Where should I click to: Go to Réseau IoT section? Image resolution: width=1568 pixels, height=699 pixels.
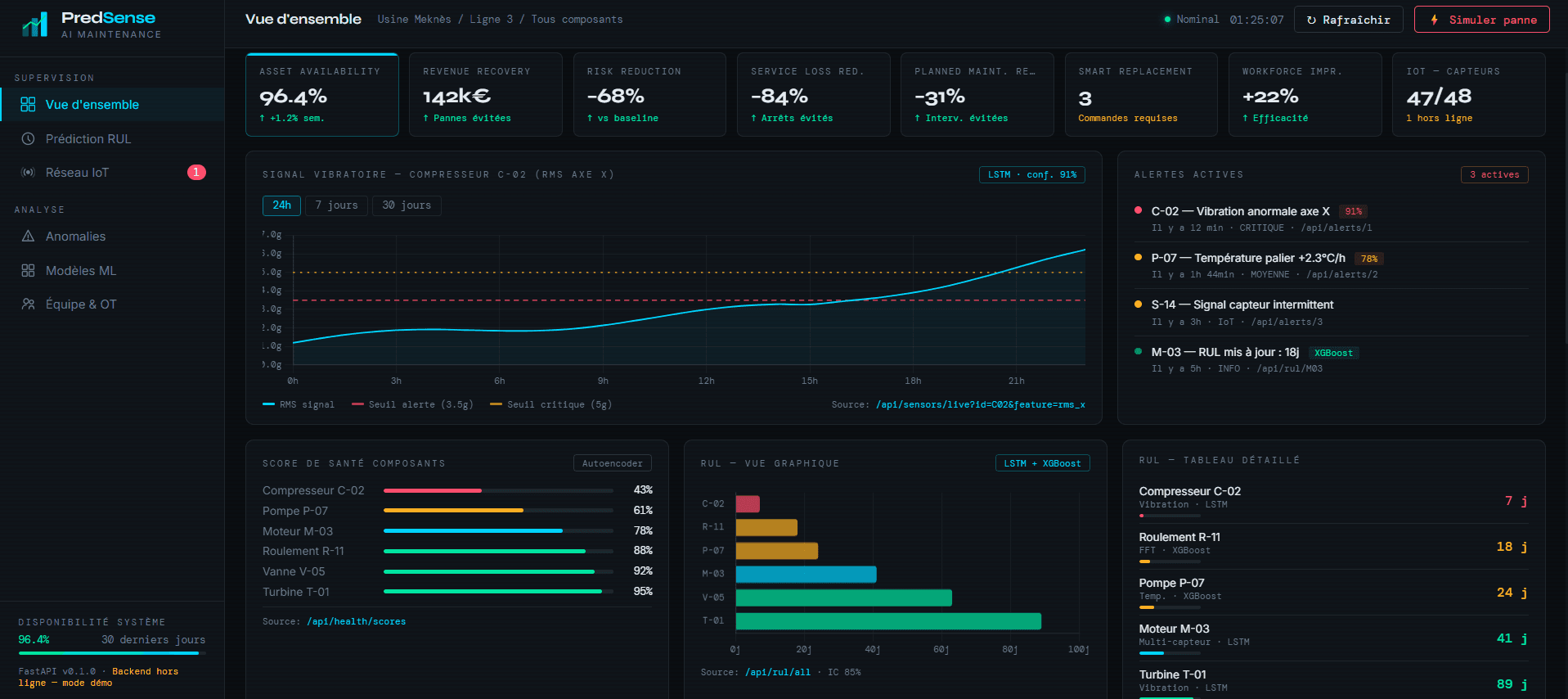pyautogui.click(x=112, y=172)
